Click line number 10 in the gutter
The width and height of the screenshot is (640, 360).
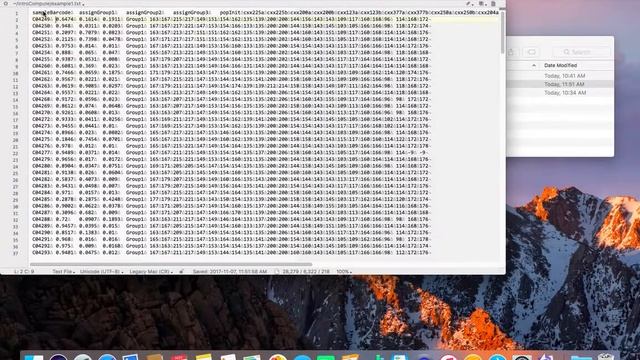16,73
